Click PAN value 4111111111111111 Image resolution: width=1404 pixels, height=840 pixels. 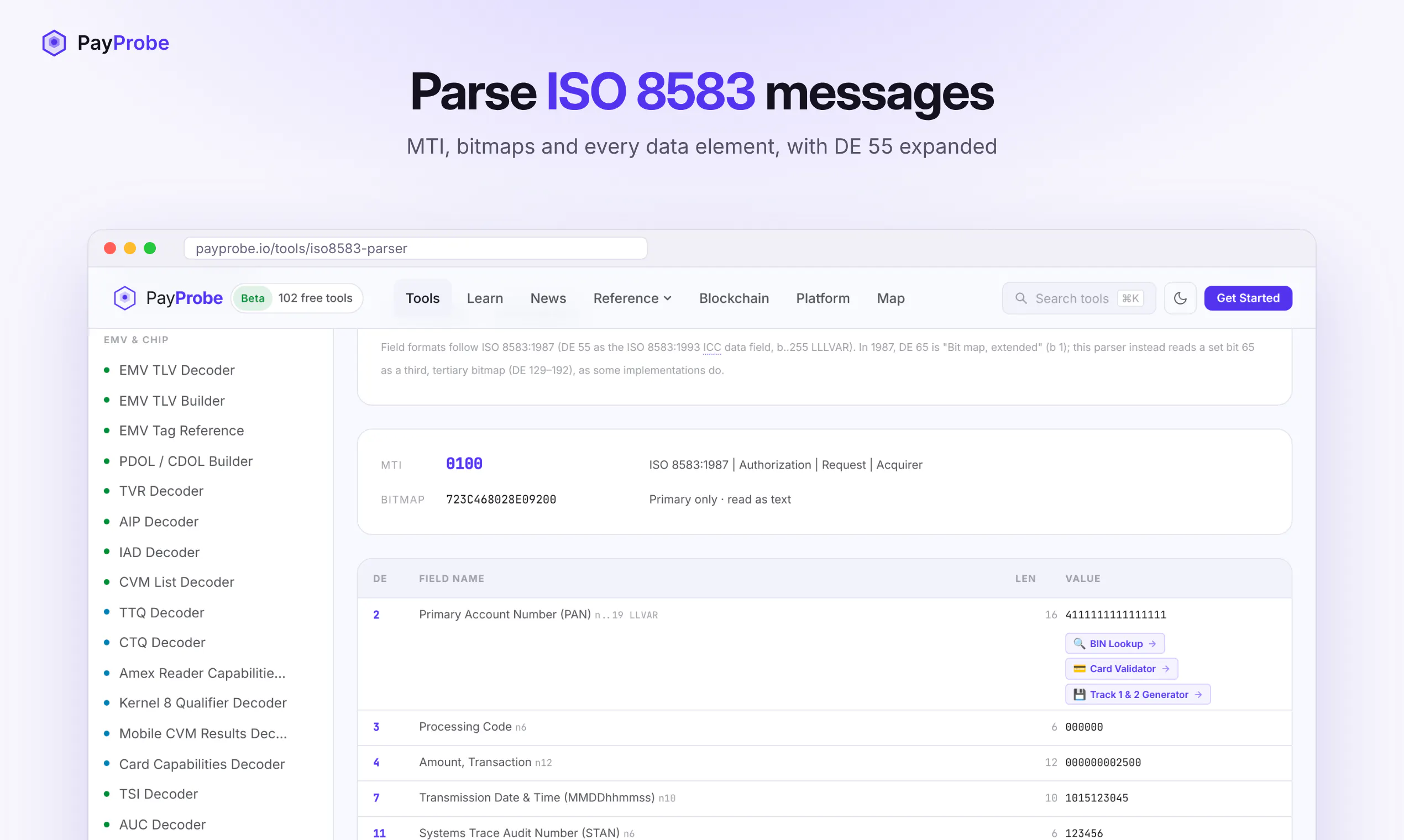click(x=1115, y=615)
